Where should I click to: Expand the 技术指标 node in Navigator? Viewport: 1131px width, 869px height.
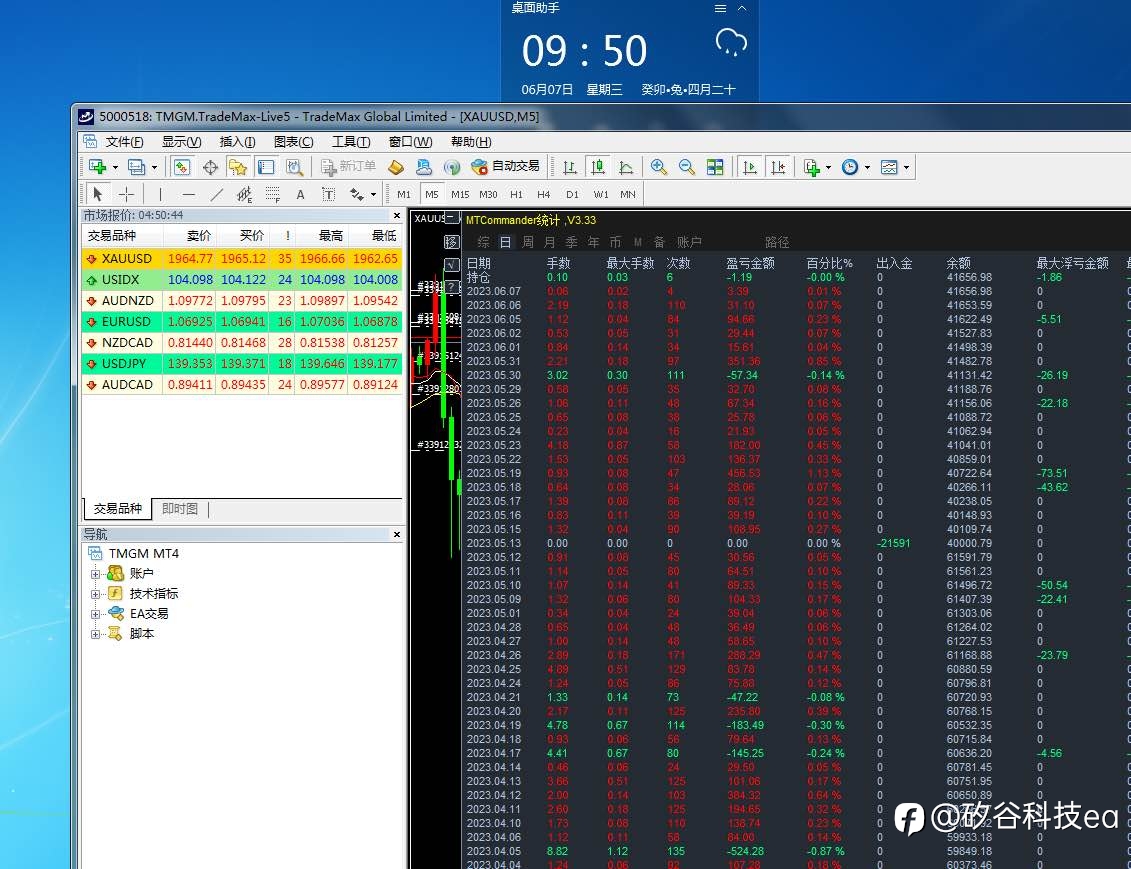(x=95, y=594)
